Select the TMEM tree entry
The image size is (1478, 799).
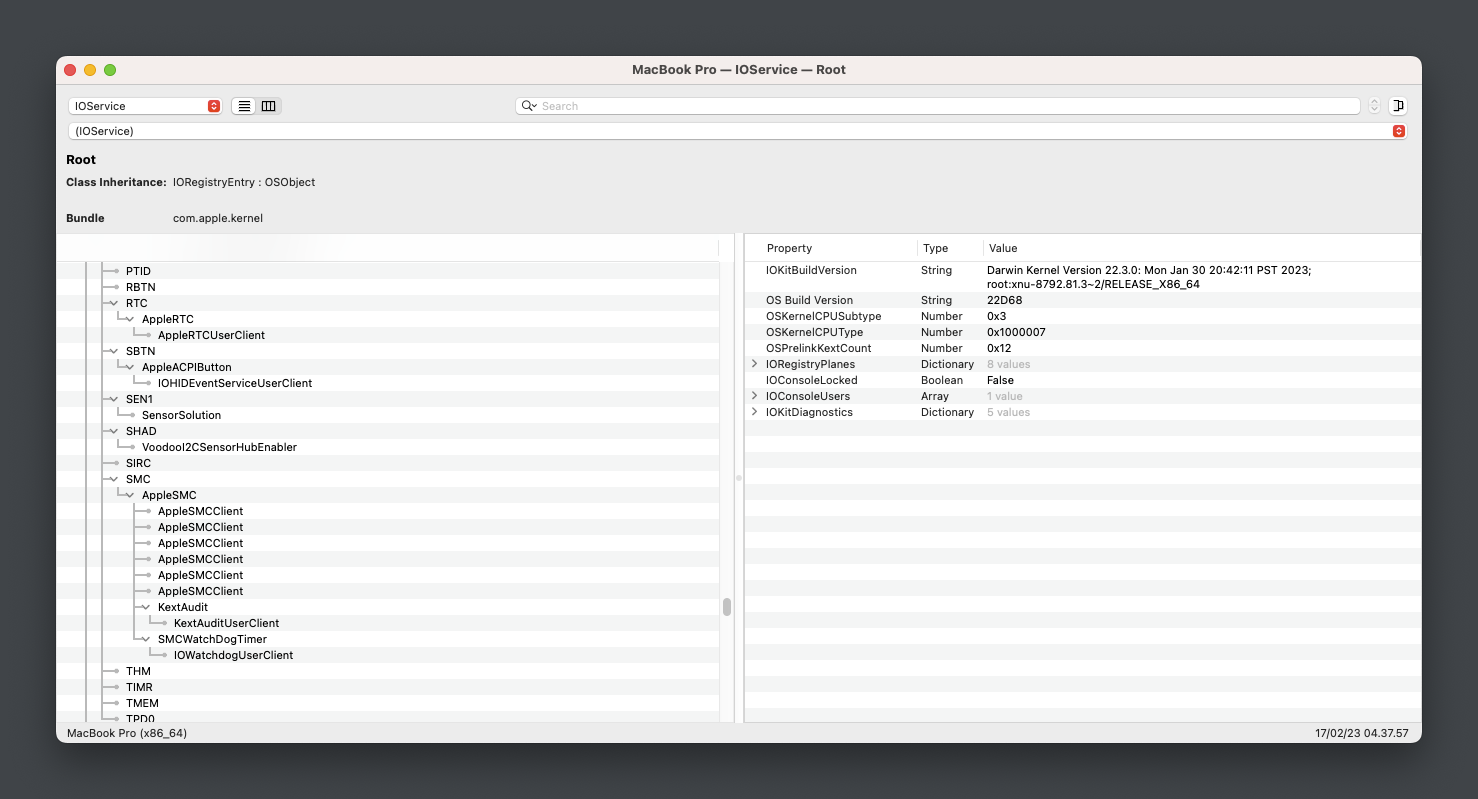coord(142,703)
